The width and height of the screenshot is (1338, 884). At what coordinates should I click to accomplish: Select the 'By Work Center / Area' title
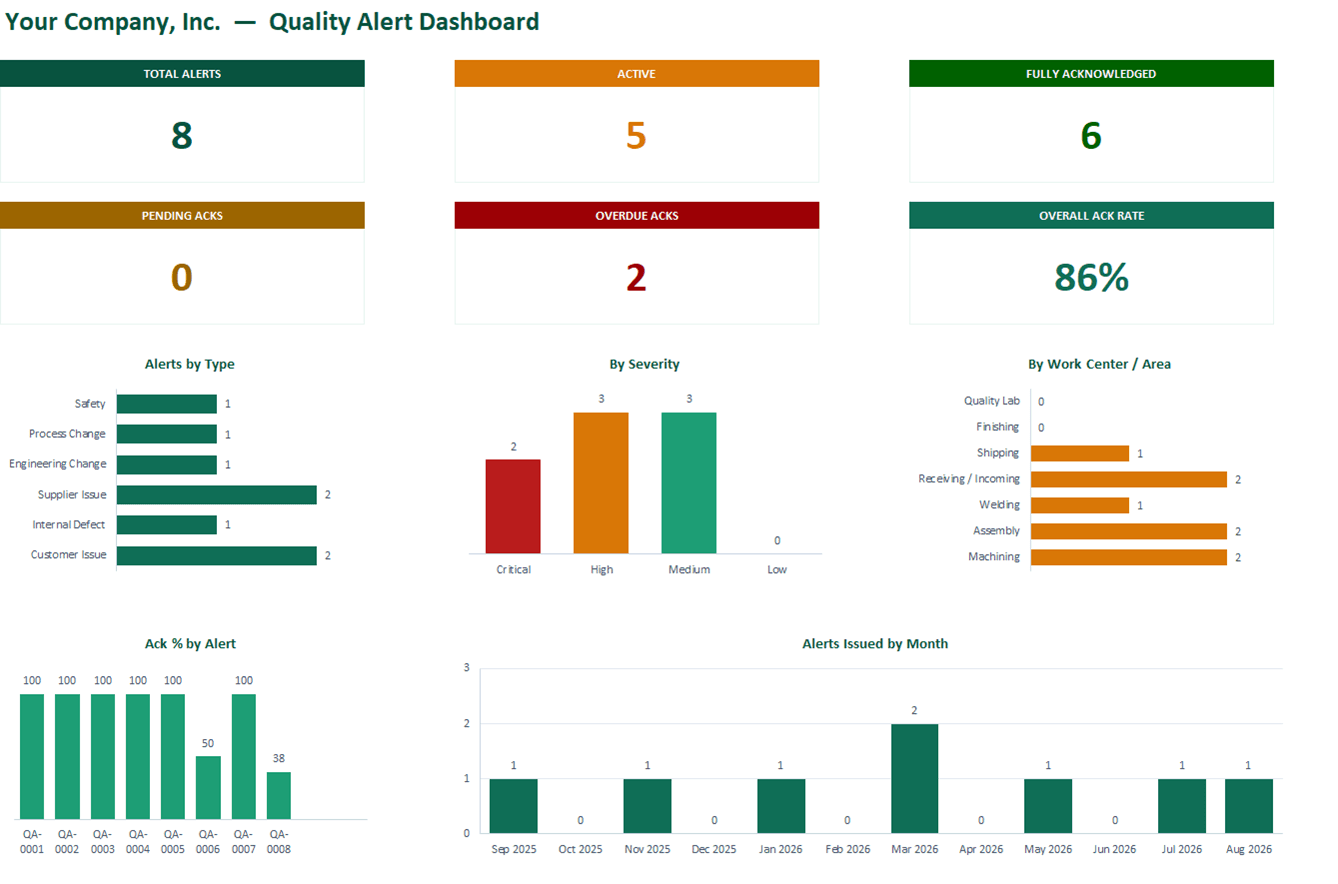click(1099, 364)
